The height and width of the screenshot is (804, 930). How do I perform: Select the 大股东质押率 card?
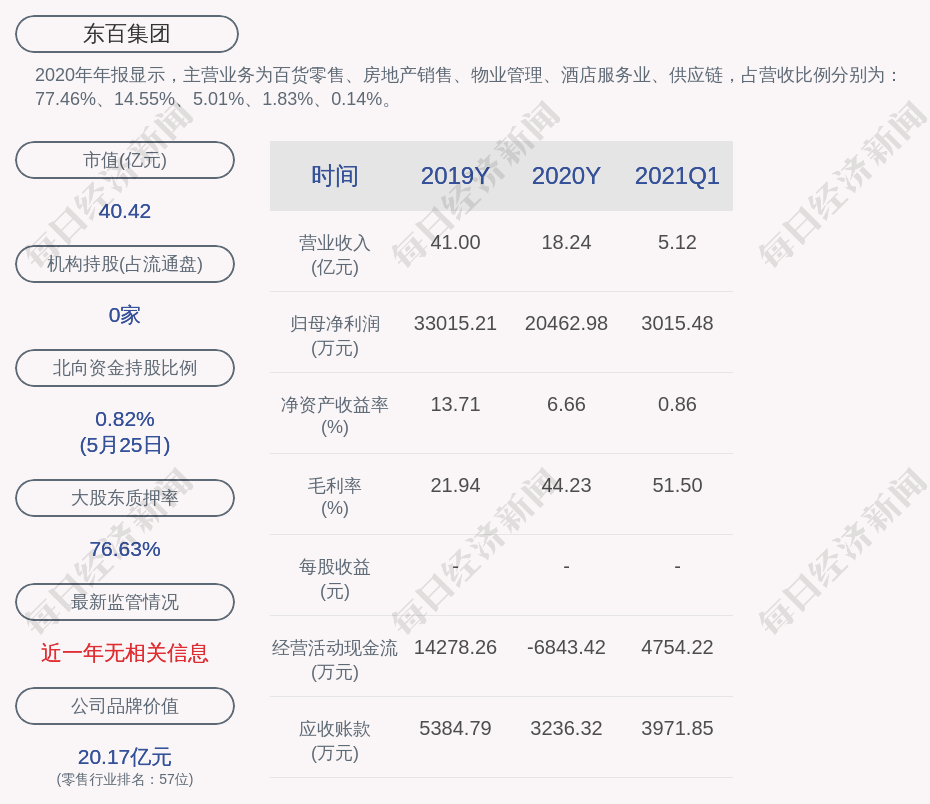coord(125,498)
